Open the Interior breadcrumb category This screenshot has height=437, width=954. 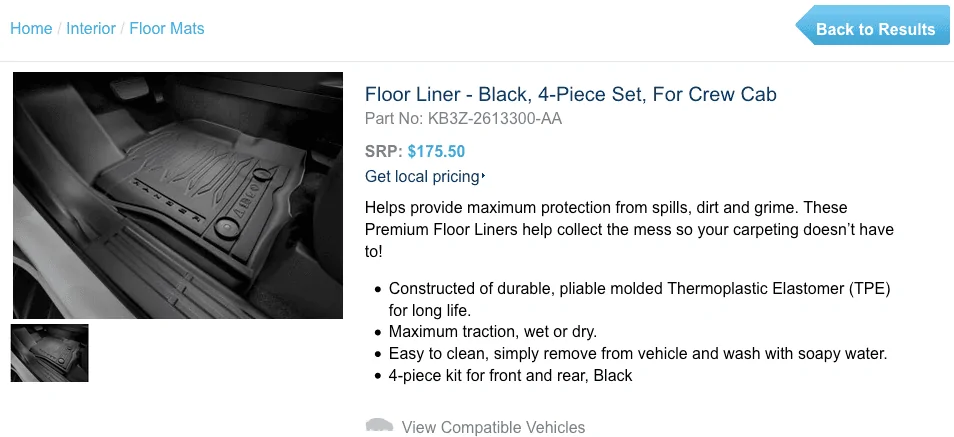click(91, 29)
